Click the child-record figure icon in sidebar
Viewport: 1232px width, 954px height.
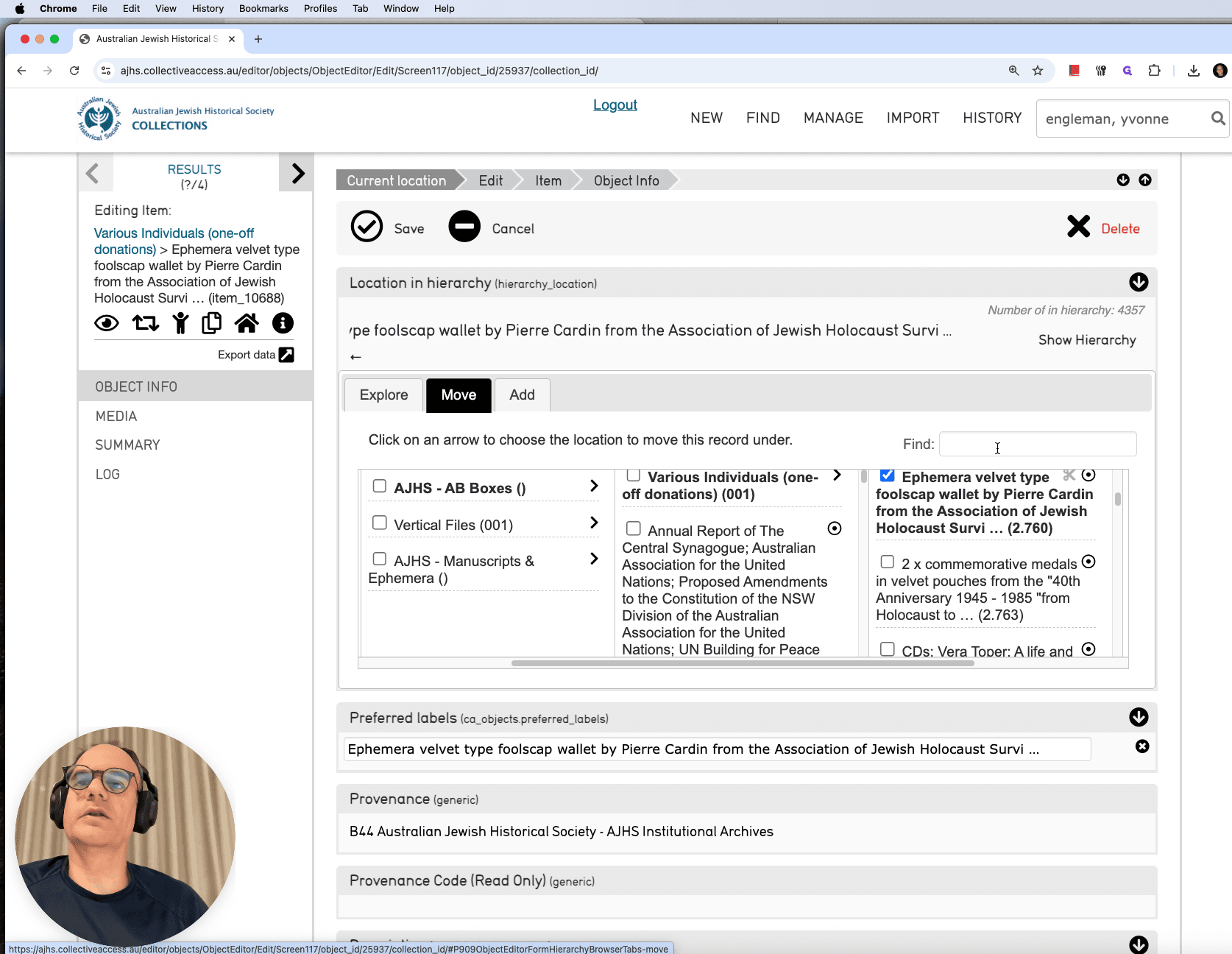coord(180,323)
